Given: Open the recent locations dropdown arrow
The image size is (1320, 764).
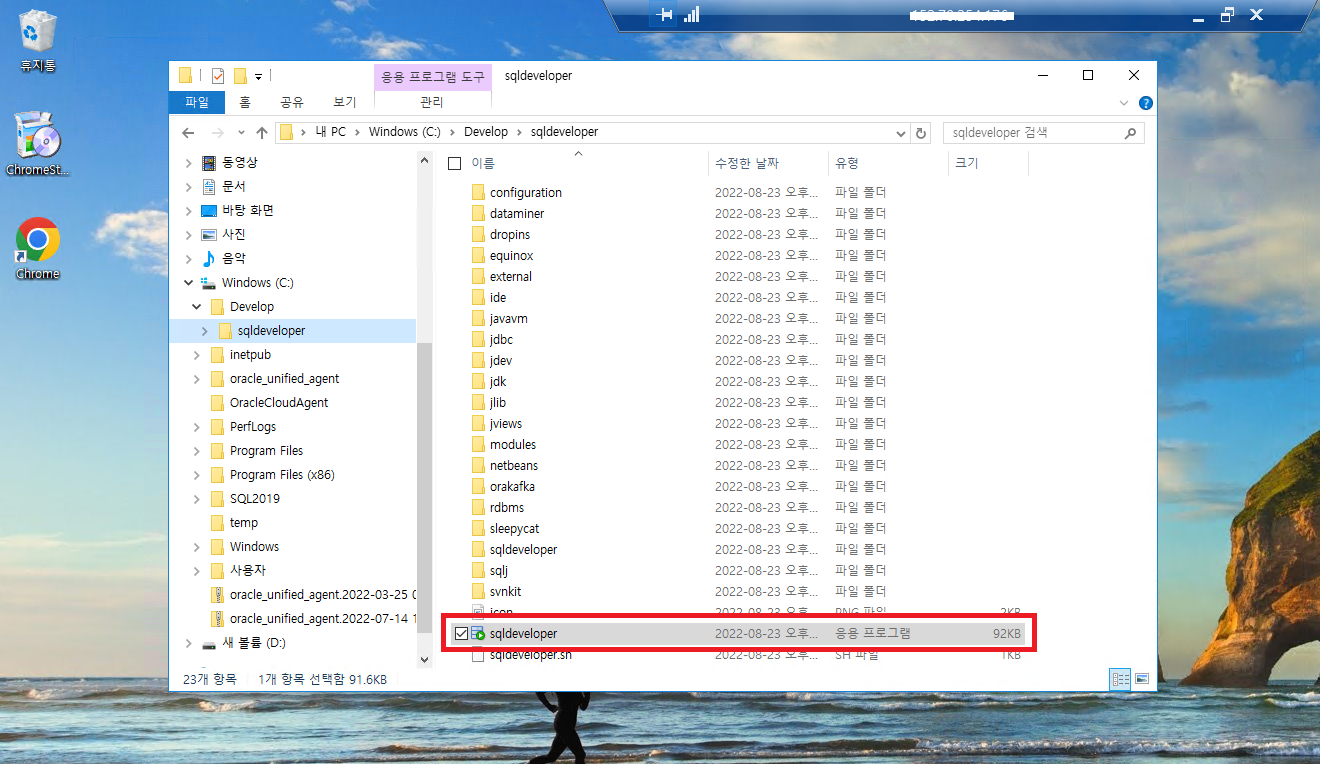Looking at the screenshot, I should pos(241,132).
